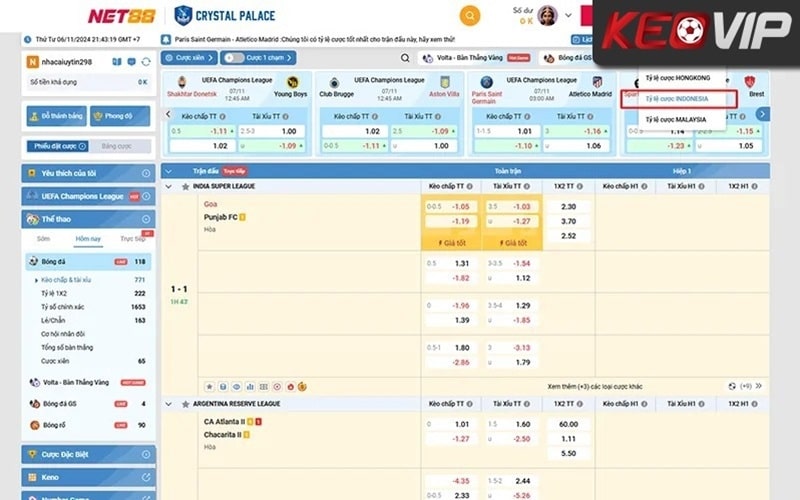
Task: Expand Kèo chấp & tài xỉu submenu
Action: click(x=66, y=280)
